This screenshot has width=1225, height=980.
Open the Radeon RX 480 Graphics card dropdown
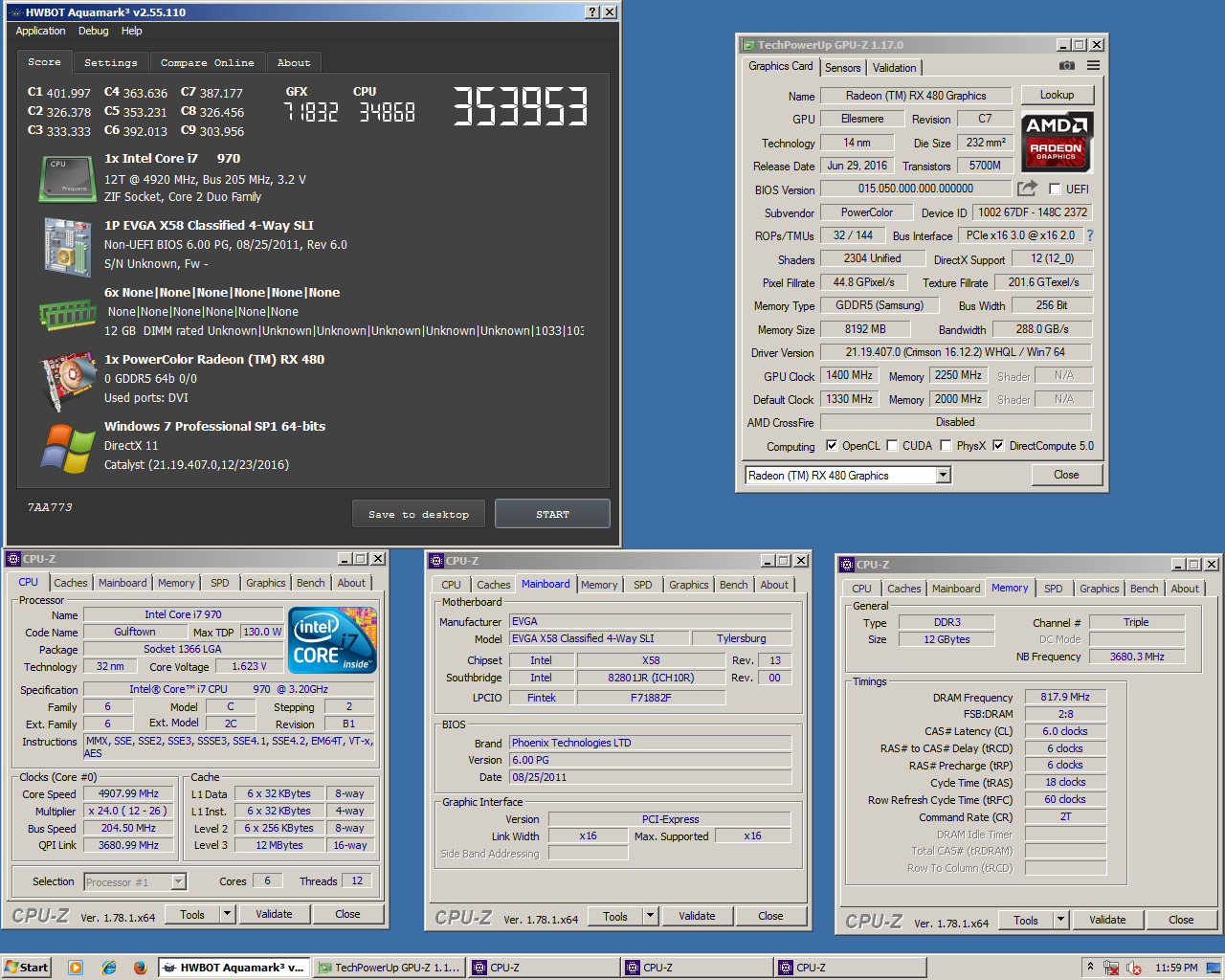943,475
